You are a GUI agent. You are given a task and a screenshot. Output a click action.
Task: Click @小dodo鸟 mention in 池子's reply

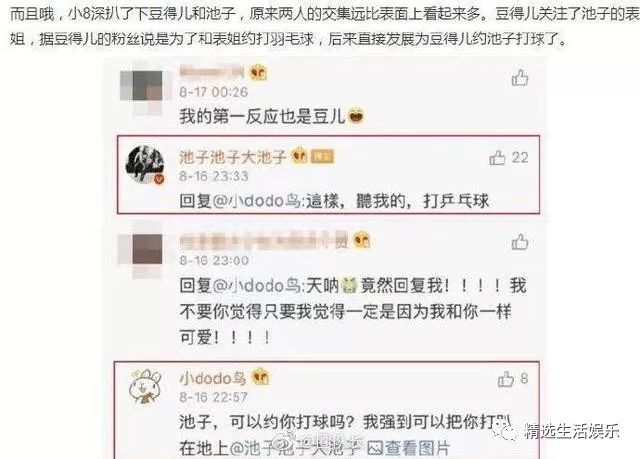pyautogui.click(x=257, y=201)
